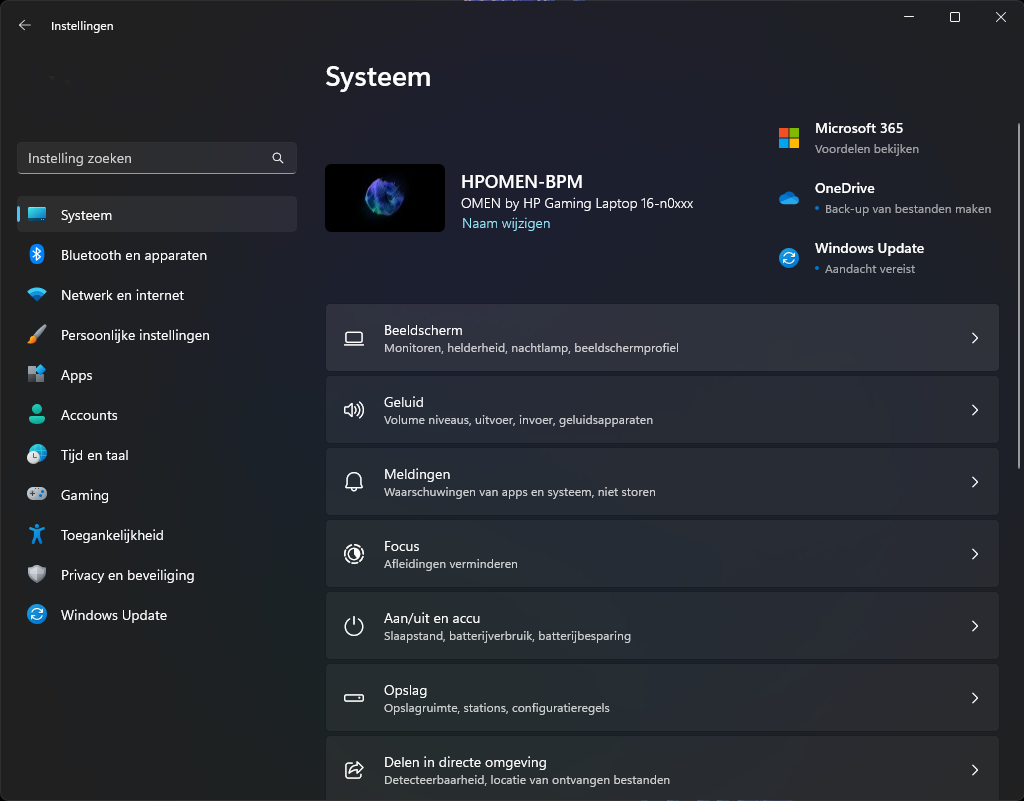
Task: Open Gaming settings
Action: [x=157, y=495]
